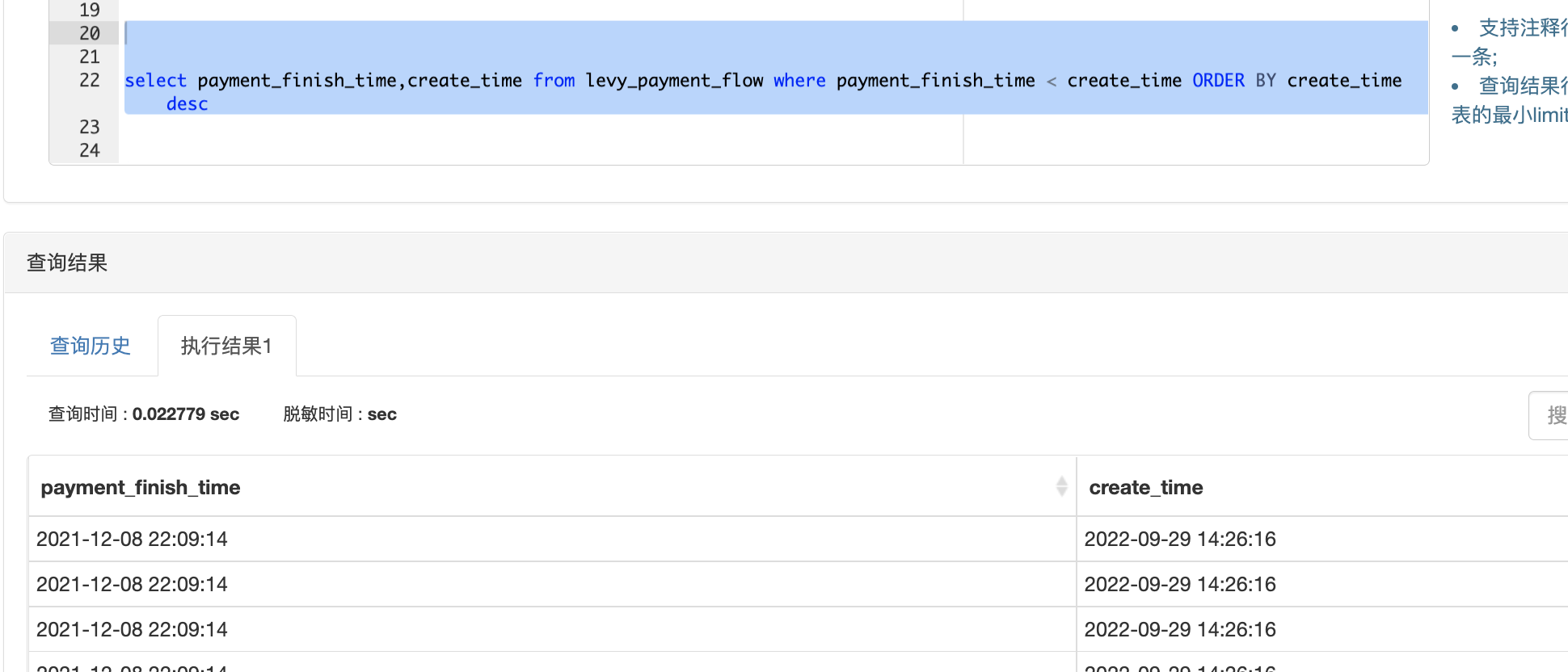The image size is (1568, 672).
Task: Click the 查询结果 panel heading
Action: click(x=67, y=263)
